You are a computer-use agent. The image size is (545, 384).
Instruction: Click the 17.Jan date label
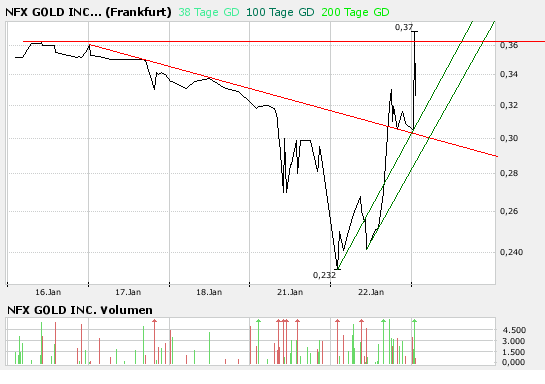pos(128,292)
